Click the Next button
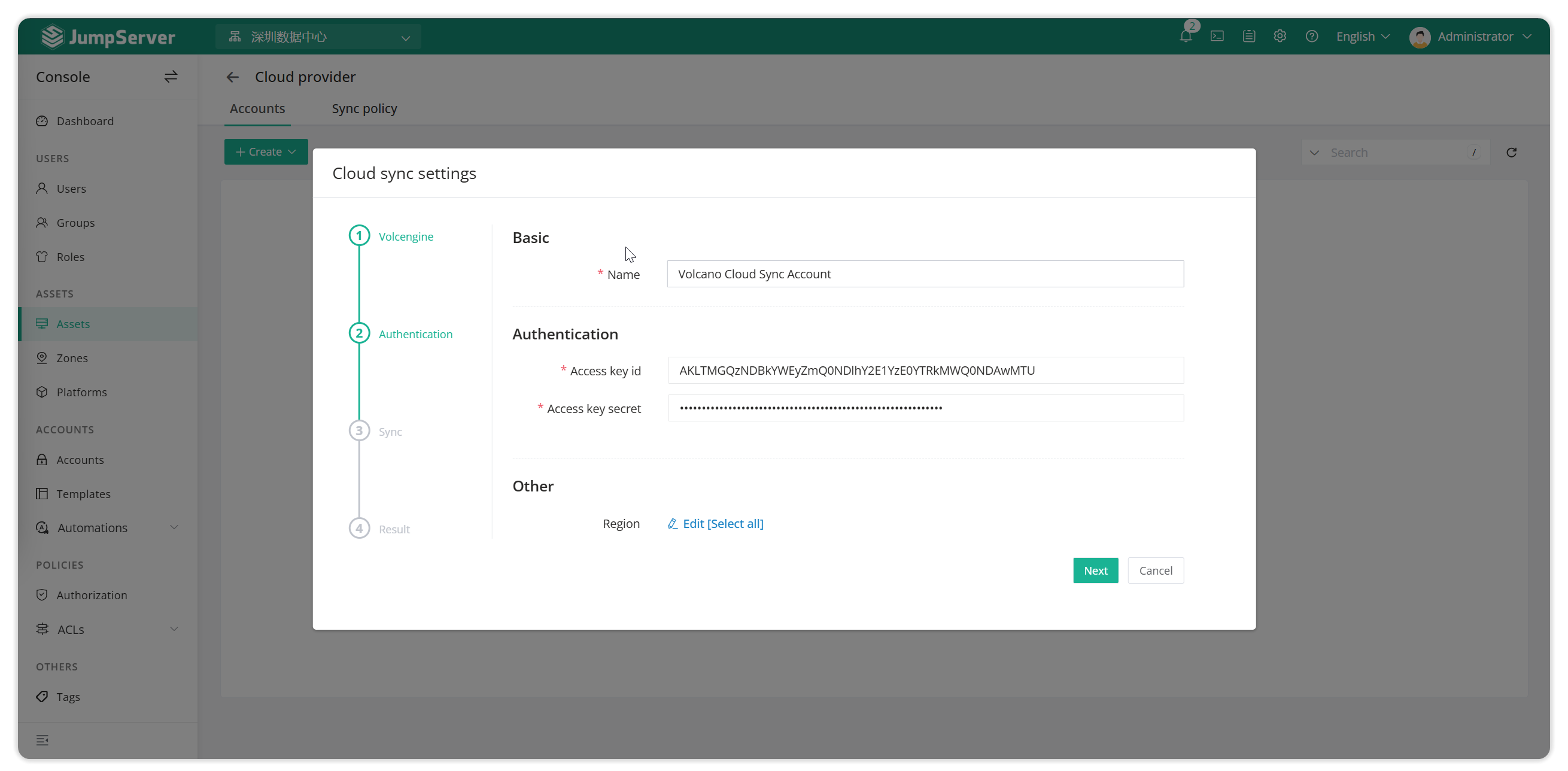1568x771 pixels. point(1095,570)
